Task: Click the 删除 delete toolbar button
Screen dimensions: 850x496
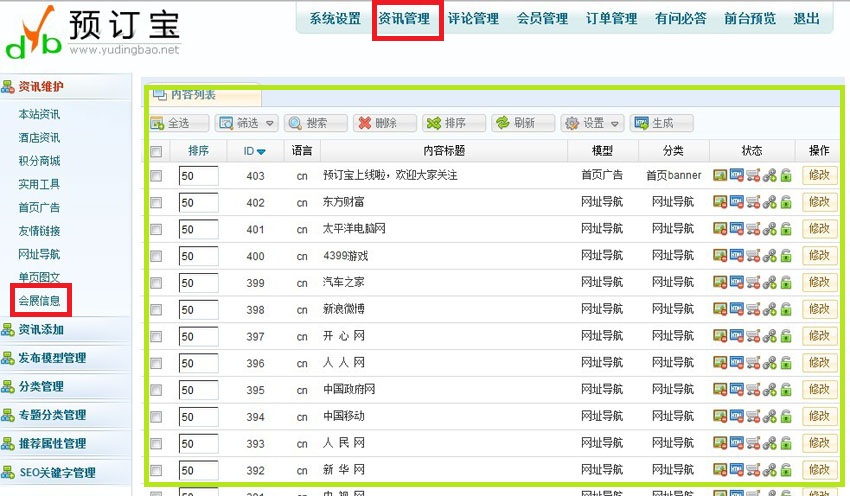Action: 385,123
